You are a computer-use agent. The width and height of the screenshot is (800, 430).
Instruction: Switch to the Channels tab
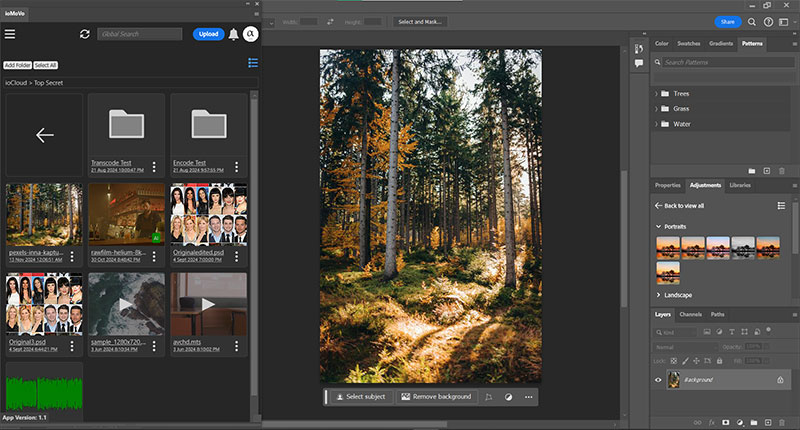pyautogui.click(x=691, y=315)
